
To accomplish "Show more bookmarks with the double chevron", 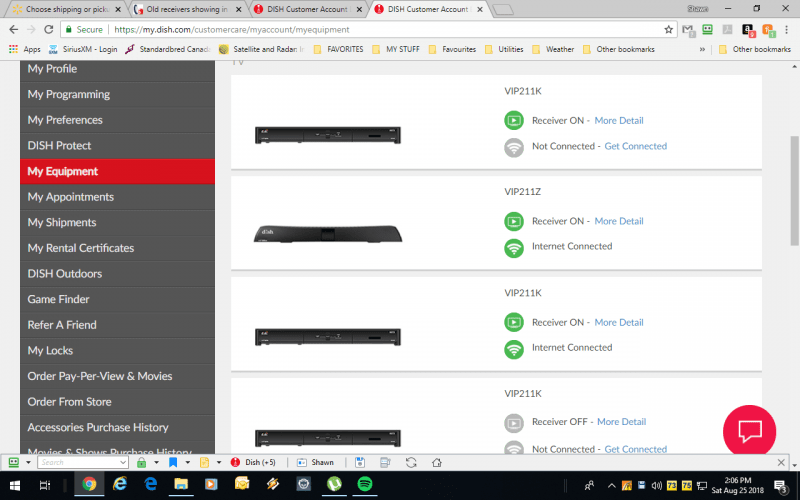I will 702,49.
